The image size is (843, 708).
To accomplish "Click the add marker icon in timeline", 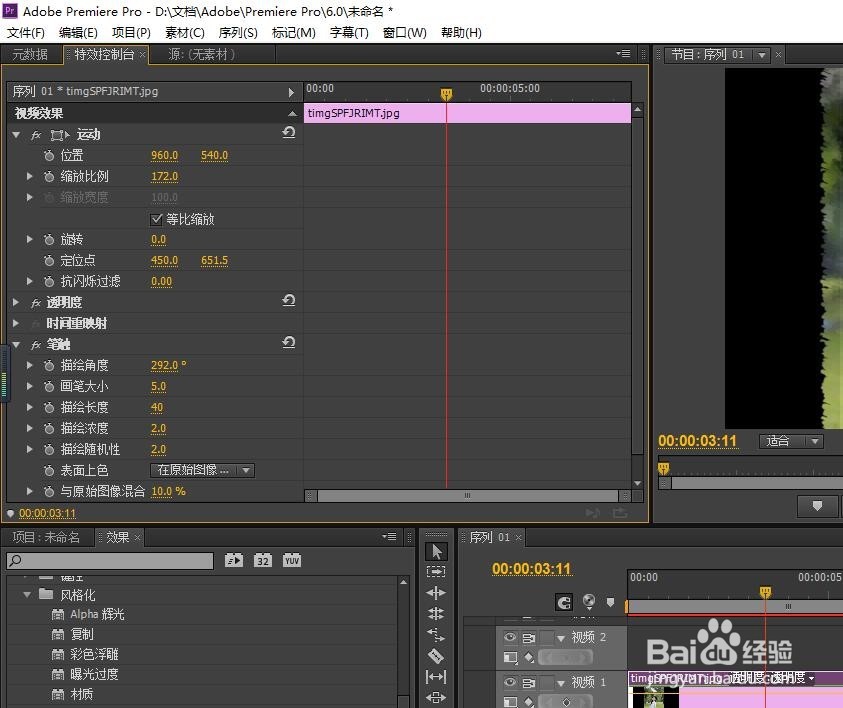I will point(610,602).
